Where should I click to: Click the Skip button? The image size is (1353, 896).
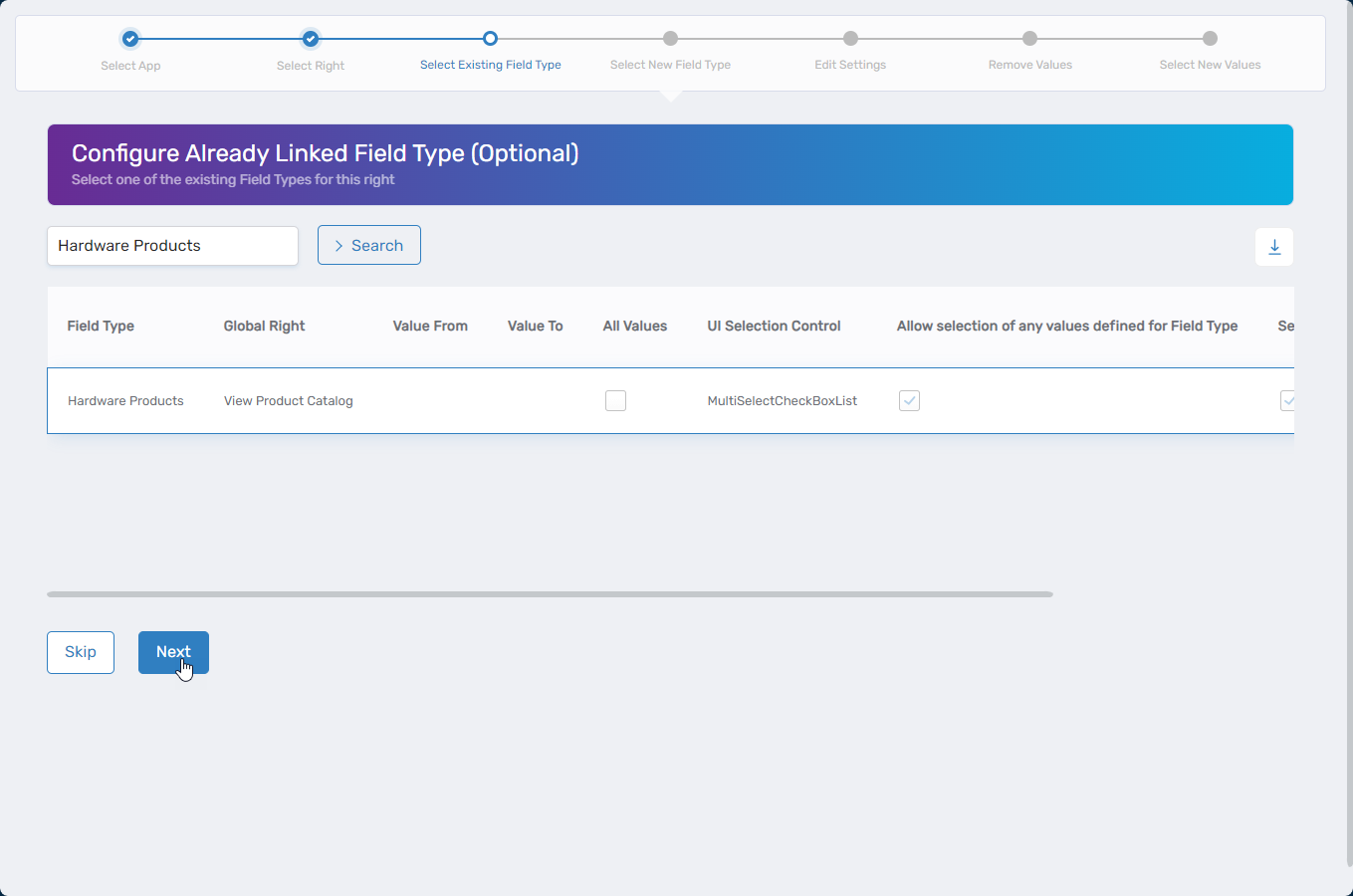[80, 652]
